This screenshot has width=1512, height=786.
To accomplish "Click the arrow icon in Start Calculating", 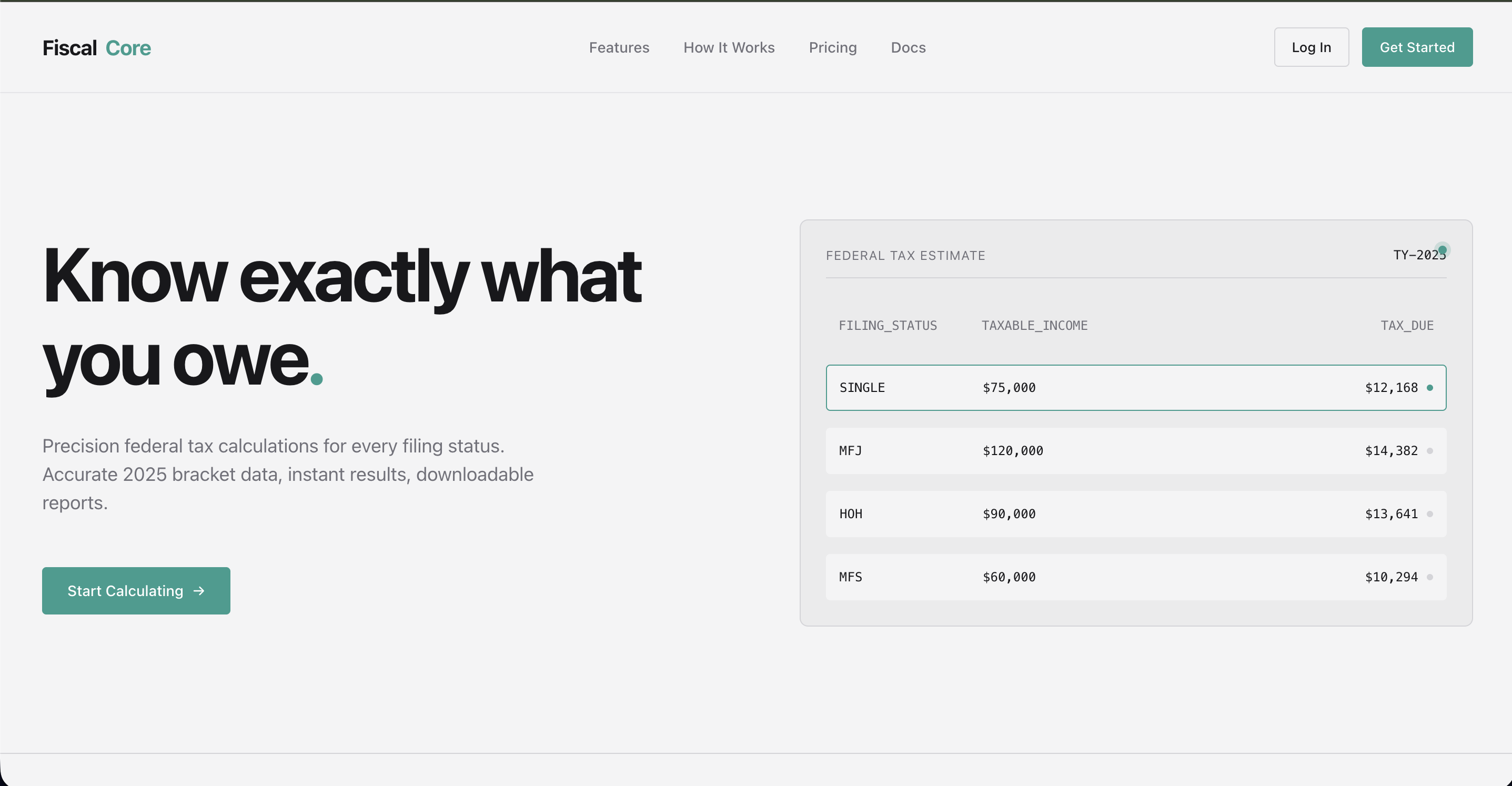I will [199, 590].
